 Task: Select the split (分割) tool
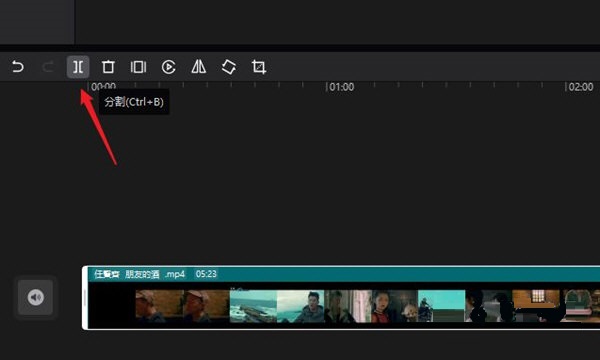coord(78,67)
